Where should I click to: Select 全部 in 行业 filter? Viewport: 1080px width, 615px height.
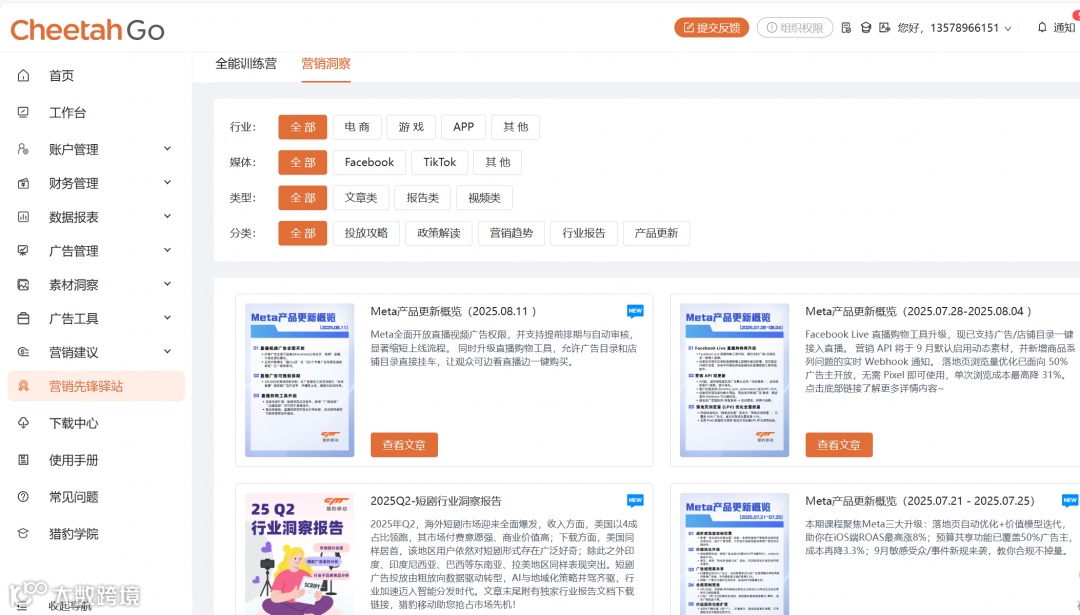(x=302, y=127)
